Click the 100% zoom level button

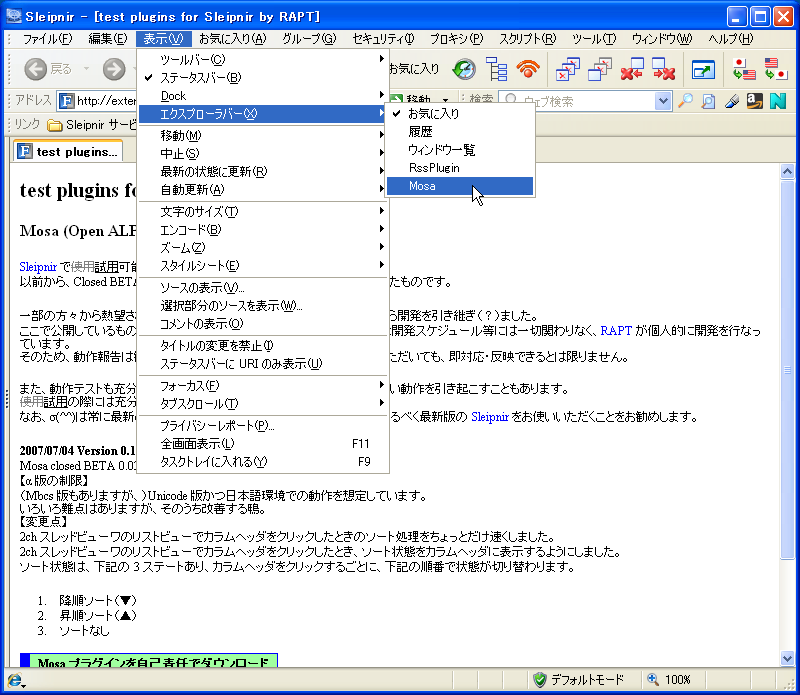677,680
